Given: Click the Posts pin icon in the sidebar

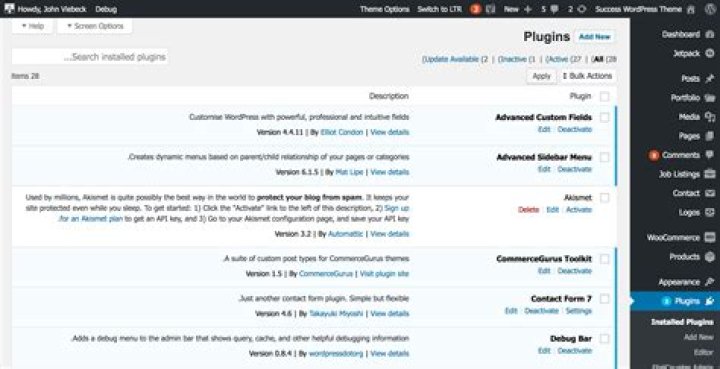Looking at the screenshot, I should [x=710, y=78].
